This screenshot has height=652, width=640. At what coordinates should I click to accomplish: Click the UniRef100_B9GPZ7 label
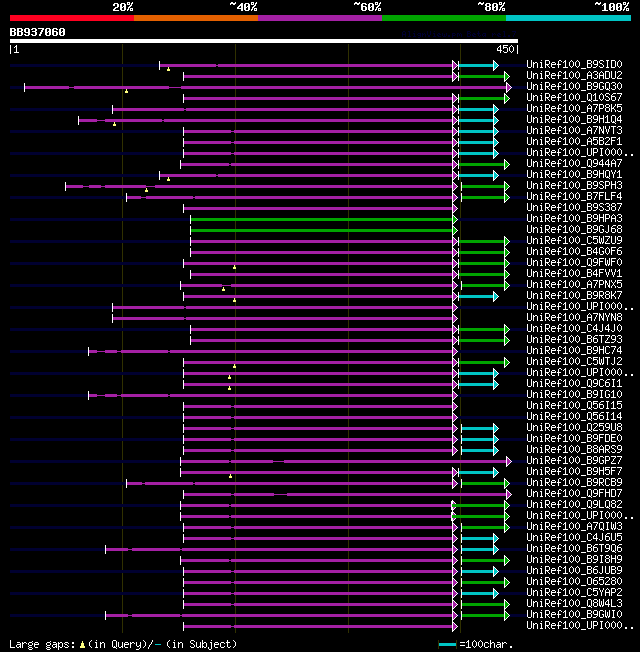574,460
